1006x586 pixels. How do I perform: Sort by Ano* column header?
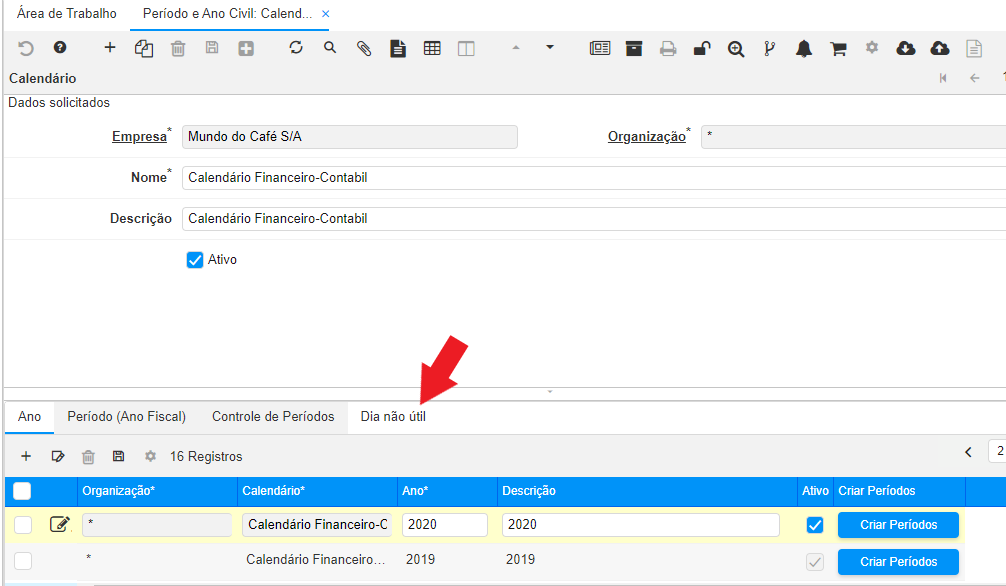[447, 491]
